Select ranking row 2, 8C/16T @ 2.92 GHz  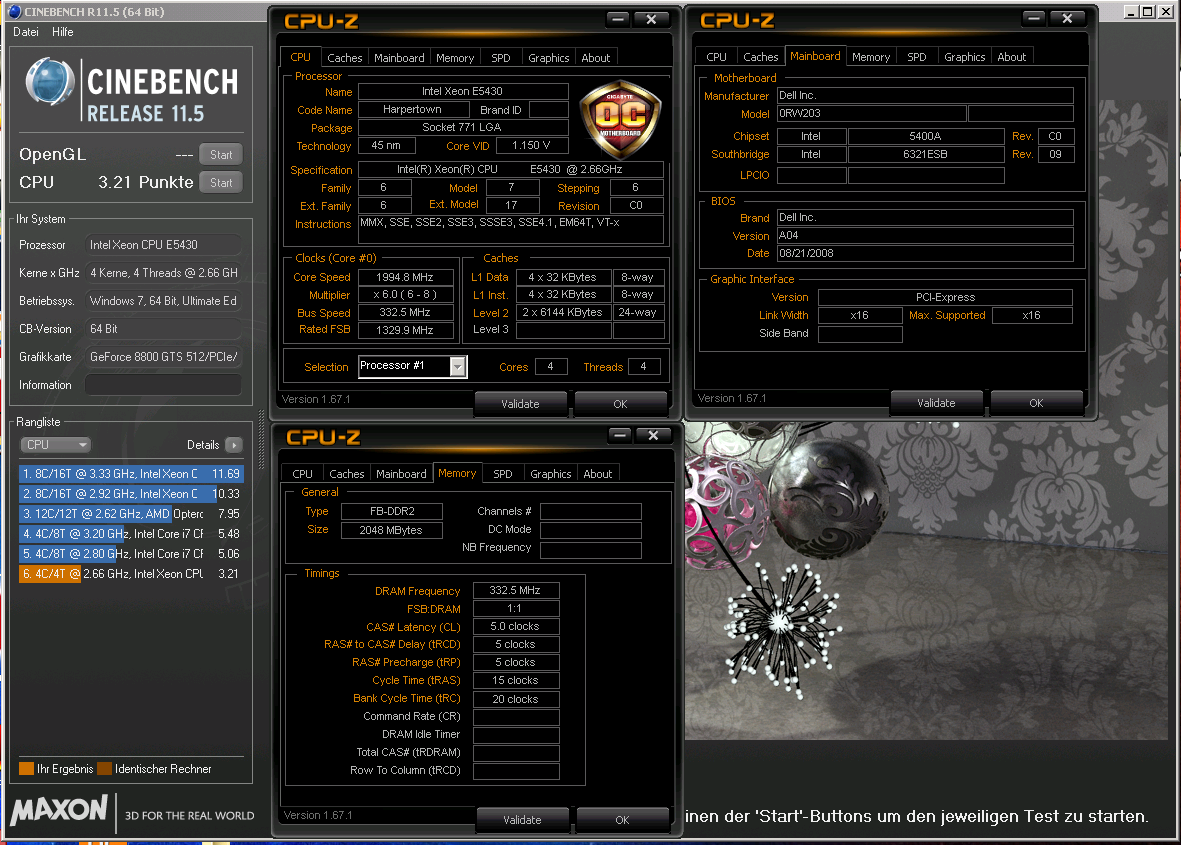pyautogui.click(x=131, y=494)
